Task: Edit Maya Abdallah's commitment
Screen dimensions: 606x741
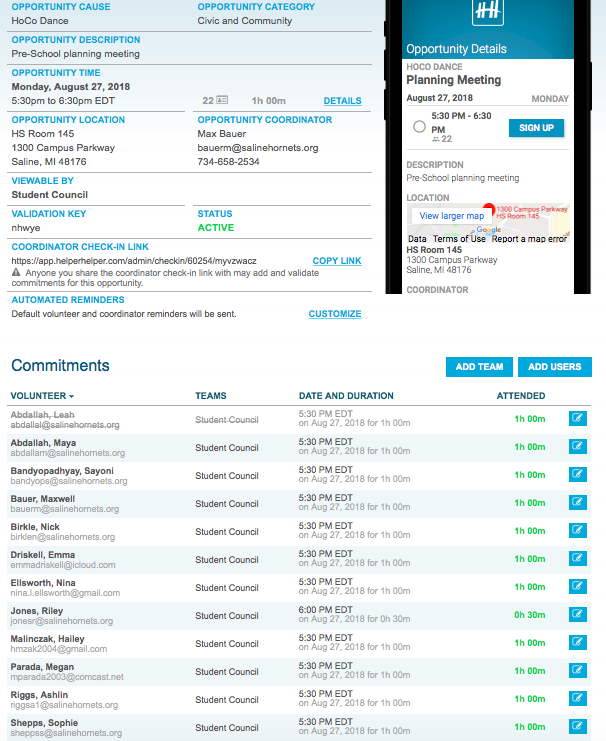Action: 578,446
